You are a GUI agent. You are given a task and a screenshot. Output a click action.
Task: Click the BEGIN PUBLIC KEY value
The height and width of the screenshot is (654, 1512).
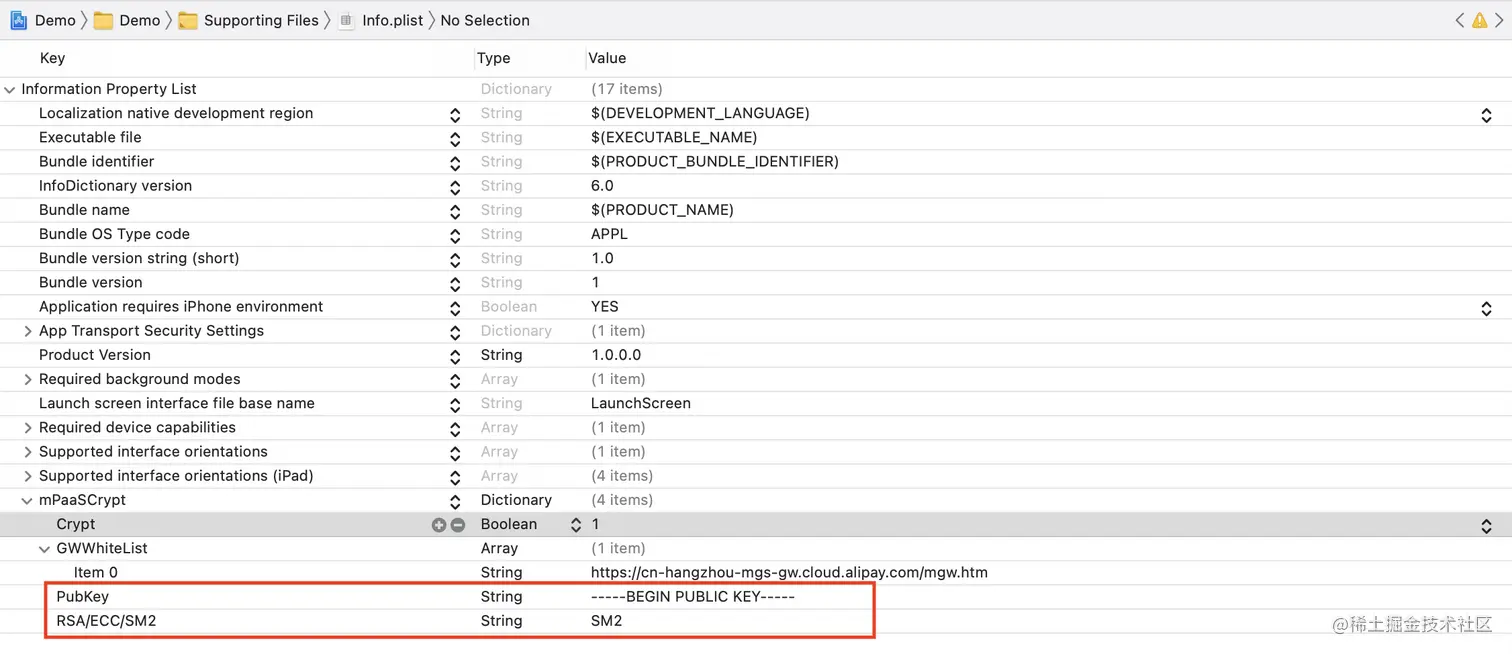pyautogui.click(x=693, y=597)
